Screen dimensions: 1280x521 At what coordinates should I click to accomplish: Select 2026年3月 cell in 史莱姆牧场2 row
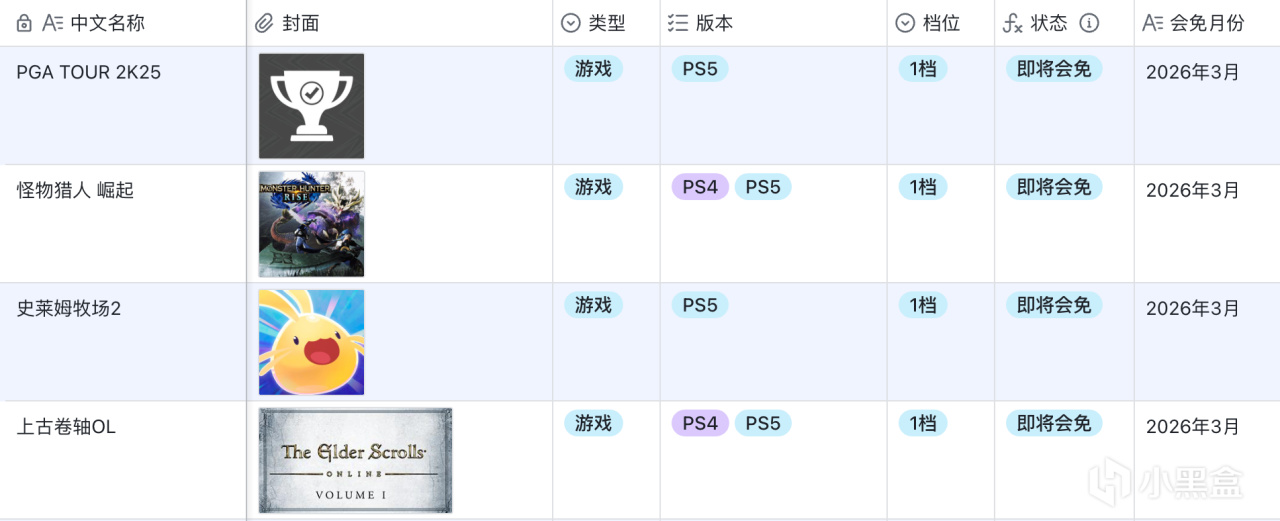tap(1193, 308)
